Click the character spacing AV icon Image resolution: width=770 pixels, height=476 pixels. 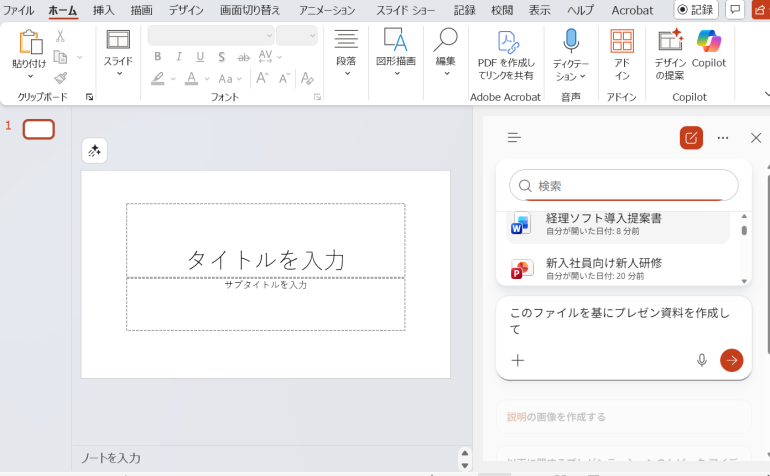265,56
